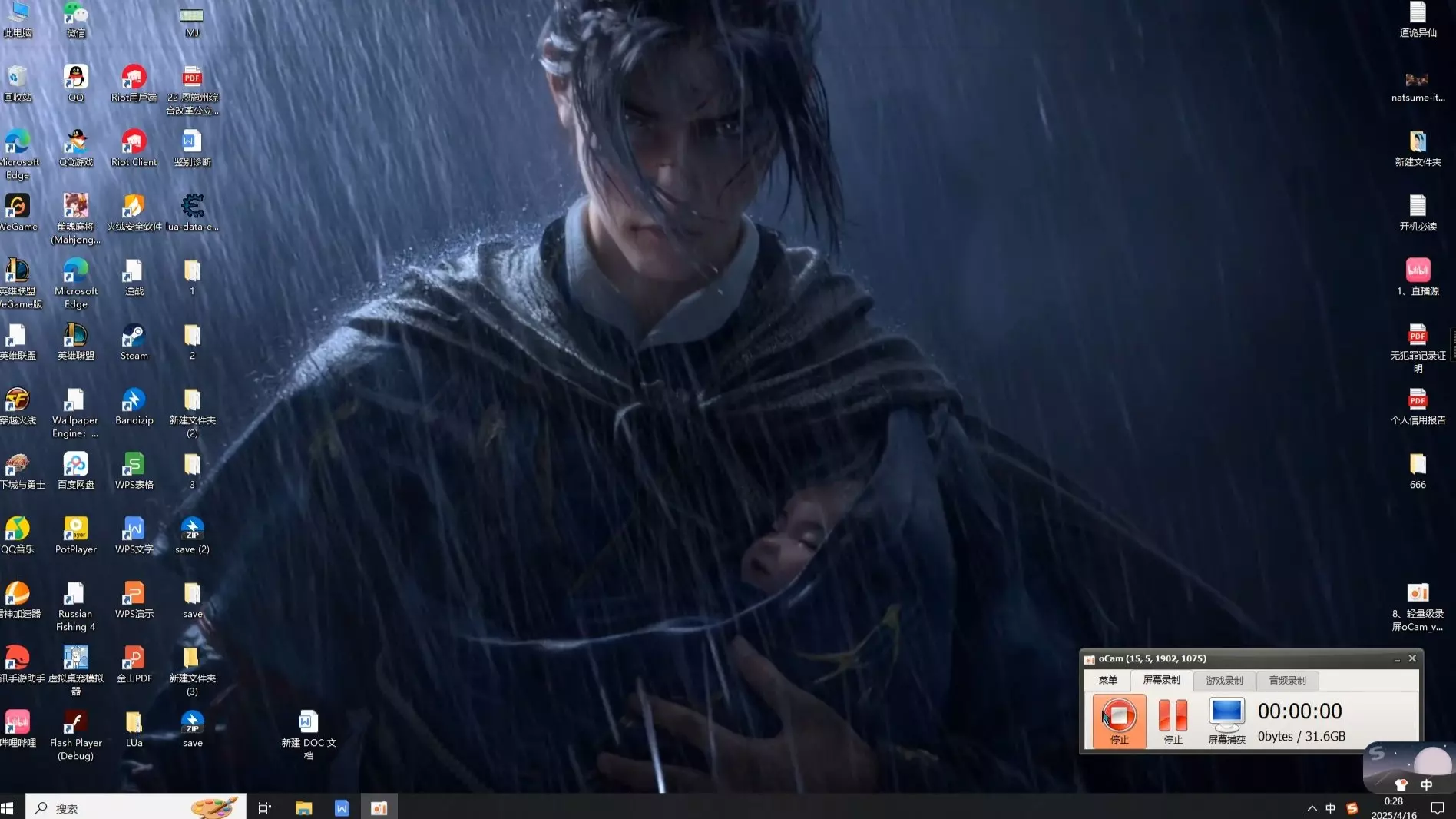Select the Wallpaper Engine desktop shortcut
The image size is (1456, 819).
[76, 413]
